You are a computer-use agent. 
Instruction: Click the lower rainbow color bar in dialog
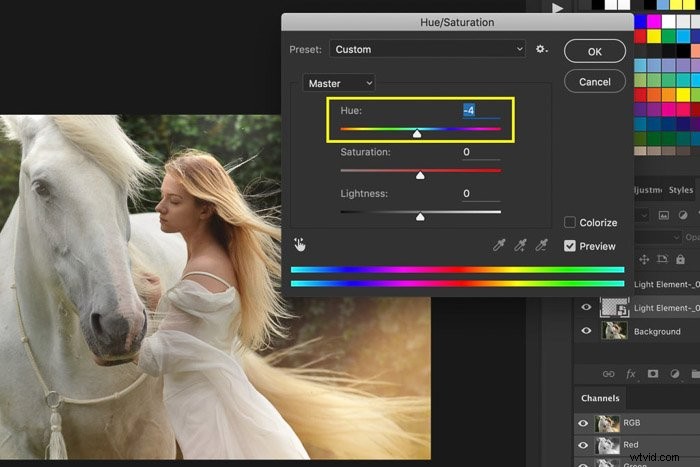coord(457,283)
